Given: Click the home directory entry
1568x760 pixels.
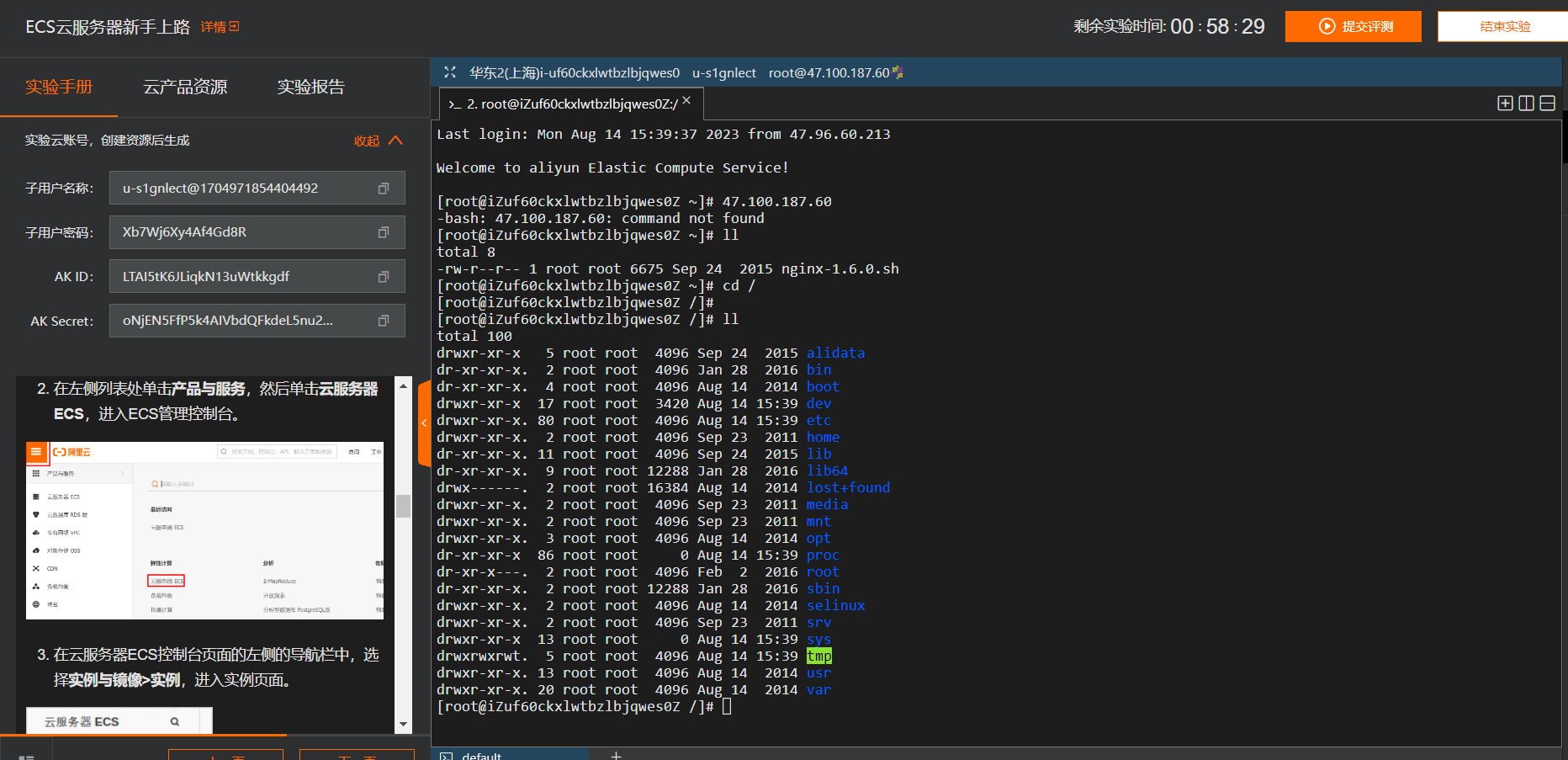Looking at the screenshot, I should point(823,438).
